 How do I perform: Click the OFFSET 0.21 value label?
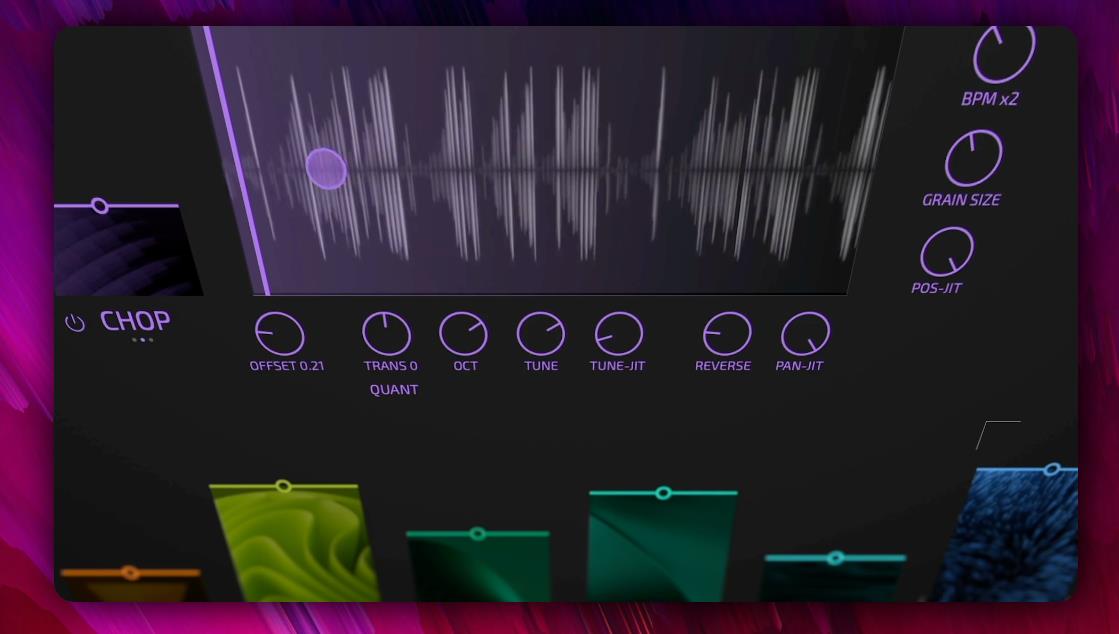[x=287, y=366]
